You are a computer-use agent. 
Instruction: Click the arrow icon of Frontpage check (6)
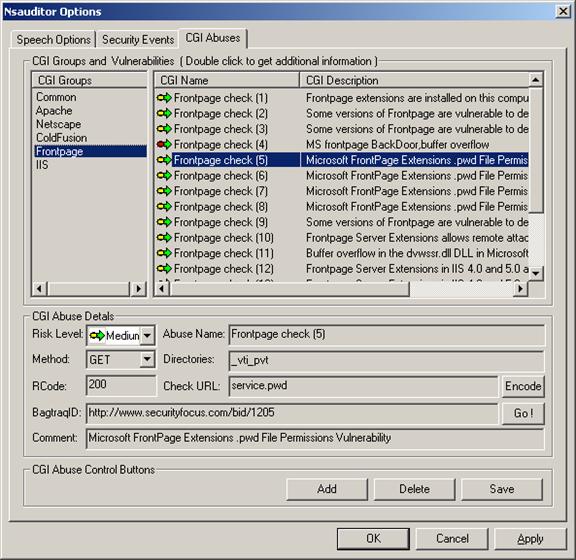(164, 175)
